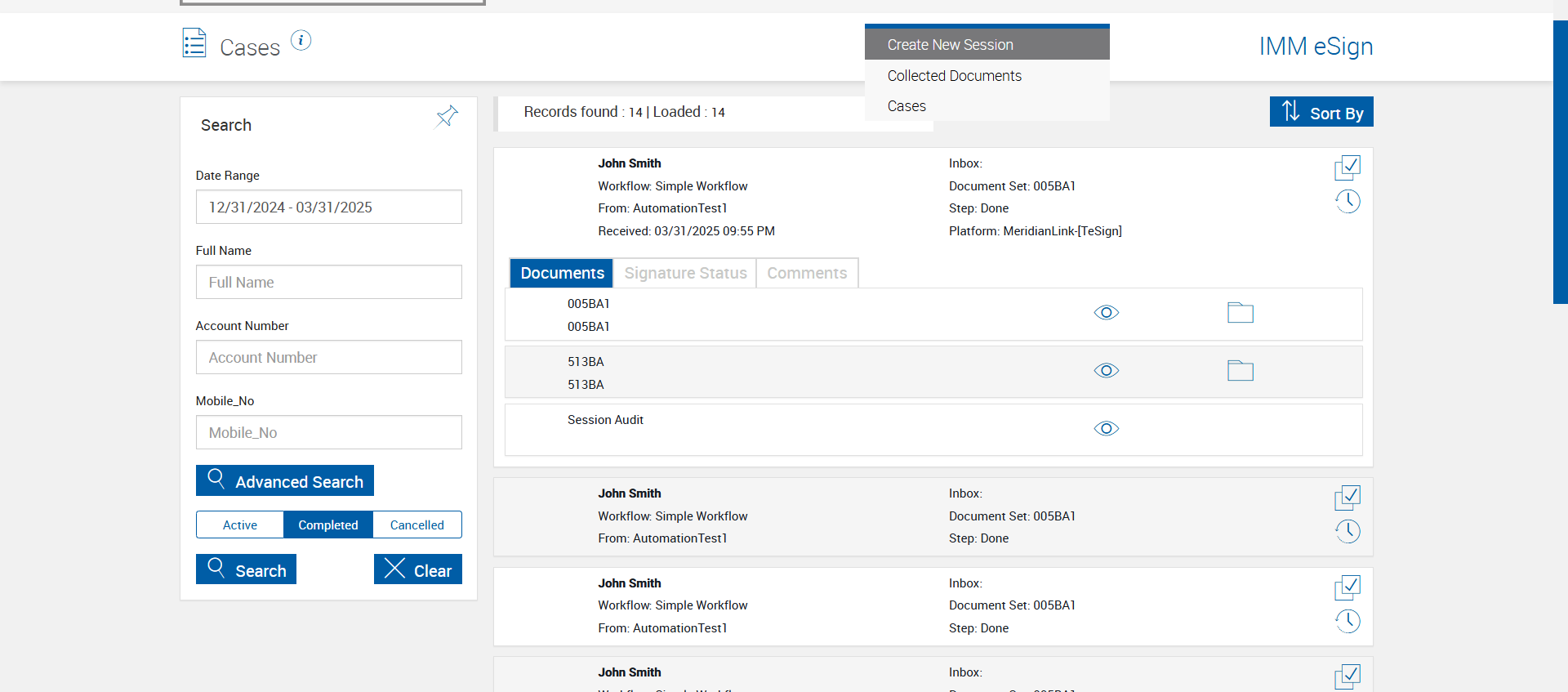Open the Sort By dropdown
The width and height of the screenshot is (1568, 692).
1321,113
